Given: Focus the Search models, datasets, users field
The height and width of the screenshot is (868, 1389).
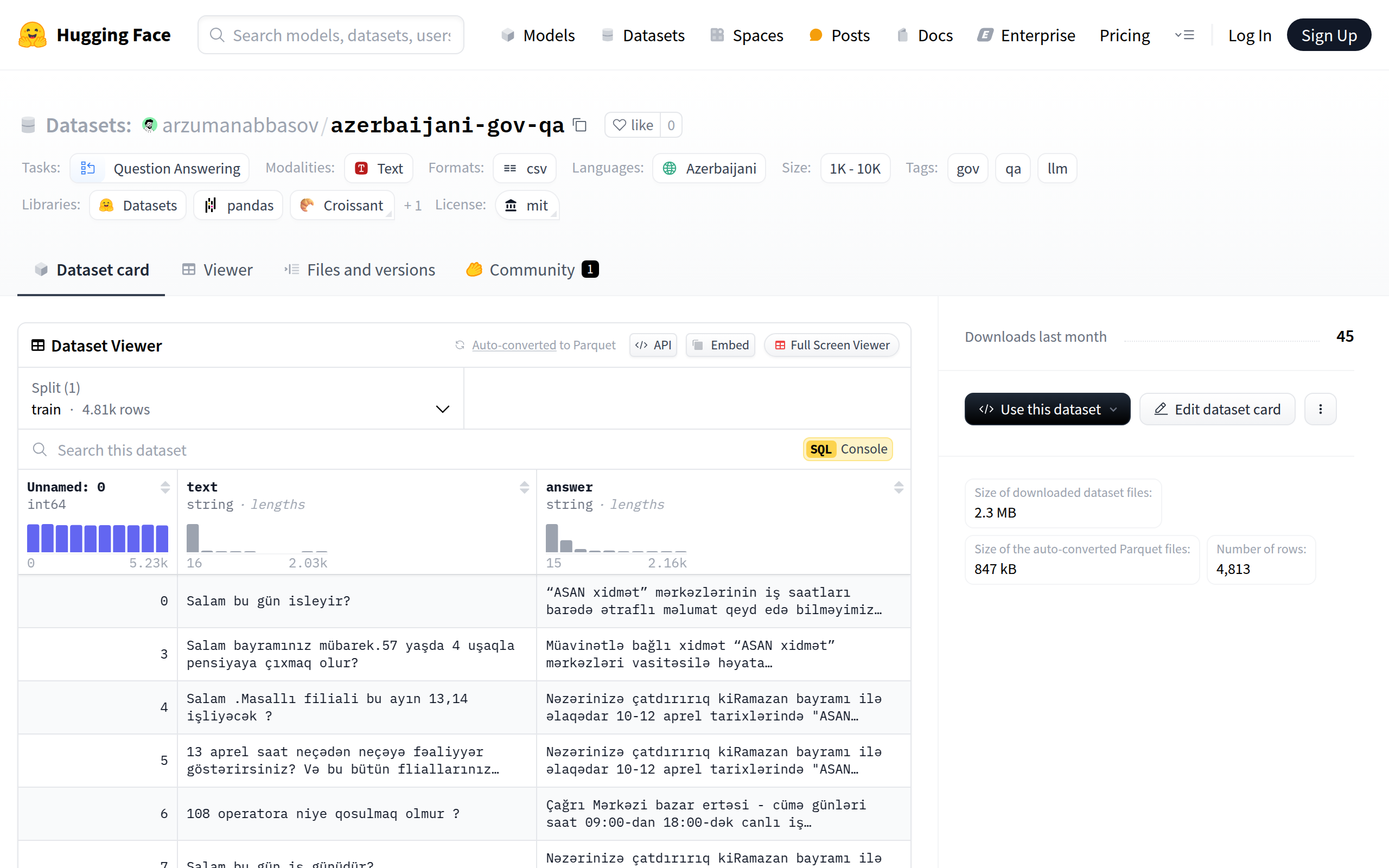Looking at the screenshot, I should (x=330, y=35).
